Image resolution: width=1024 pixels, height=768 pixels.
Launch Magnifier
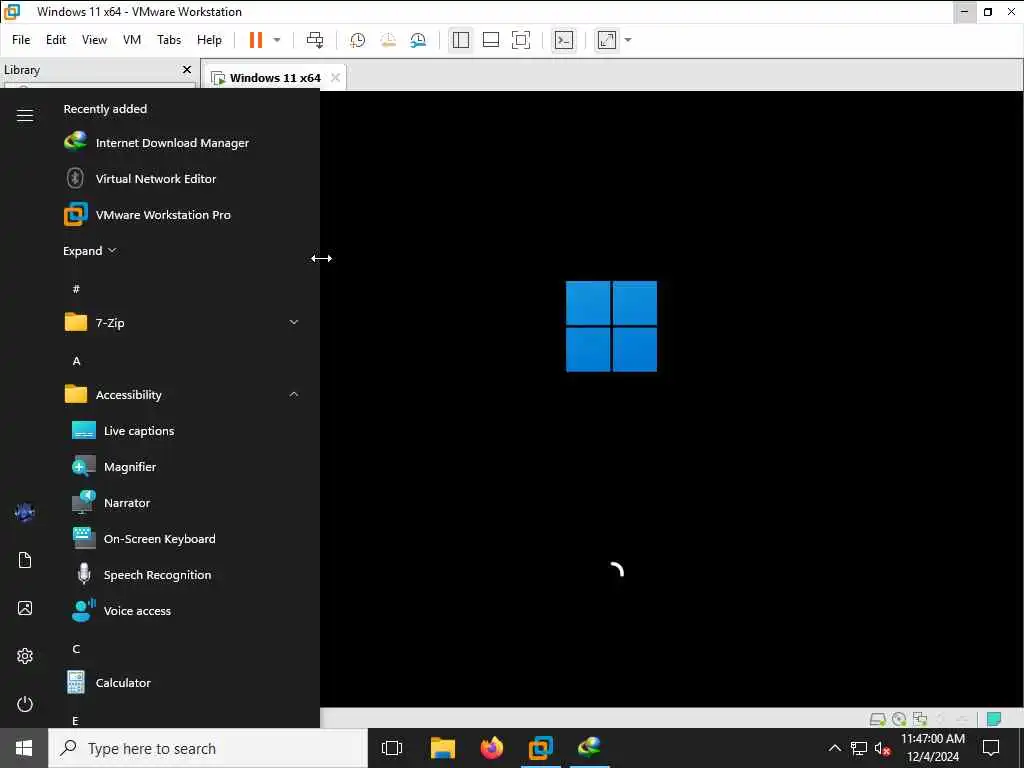[x=182, y=466]
